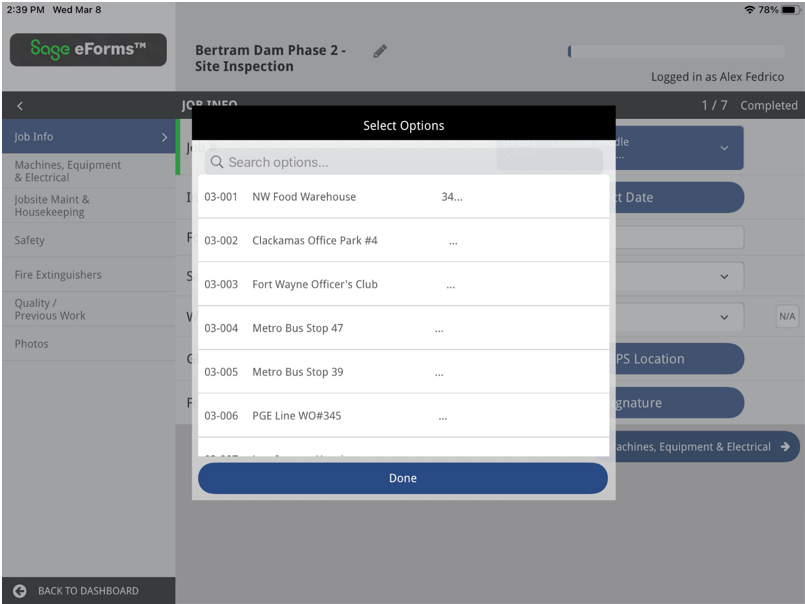The image size is (805, 604).
Task: Click the Done button in dialog
Action: (403, 478)
